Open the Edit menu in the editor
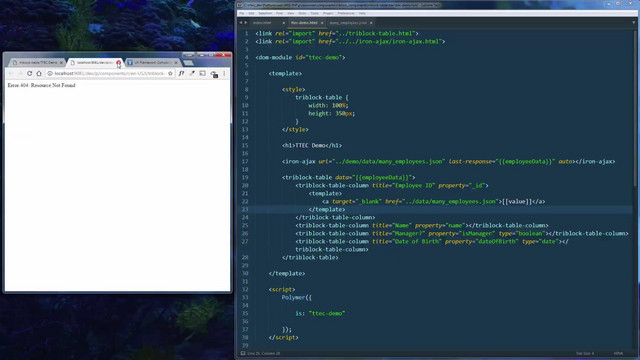The height and width of the screenshot is (360, 640). pos(251,13)
